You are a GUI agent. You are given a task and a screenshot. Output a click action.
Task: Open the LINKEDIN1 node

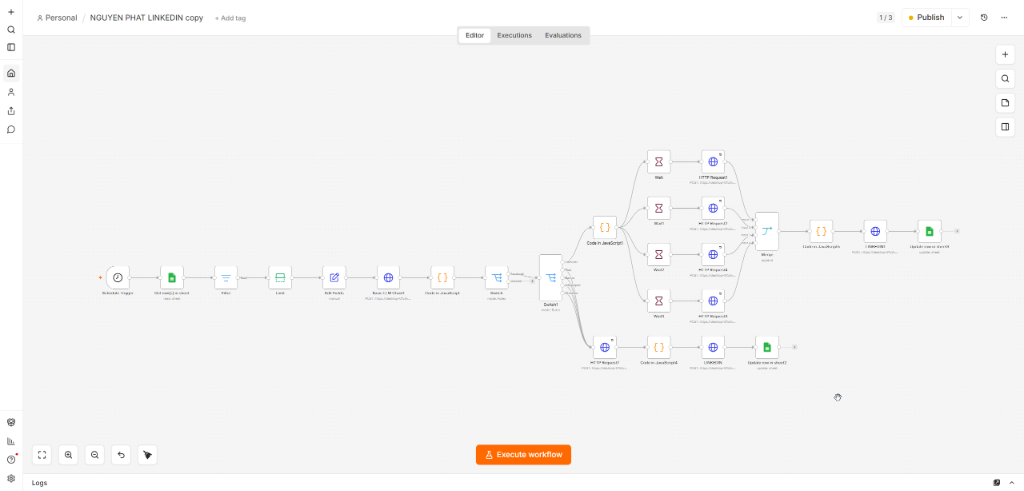pyautogui.click(x=876, y=231)
